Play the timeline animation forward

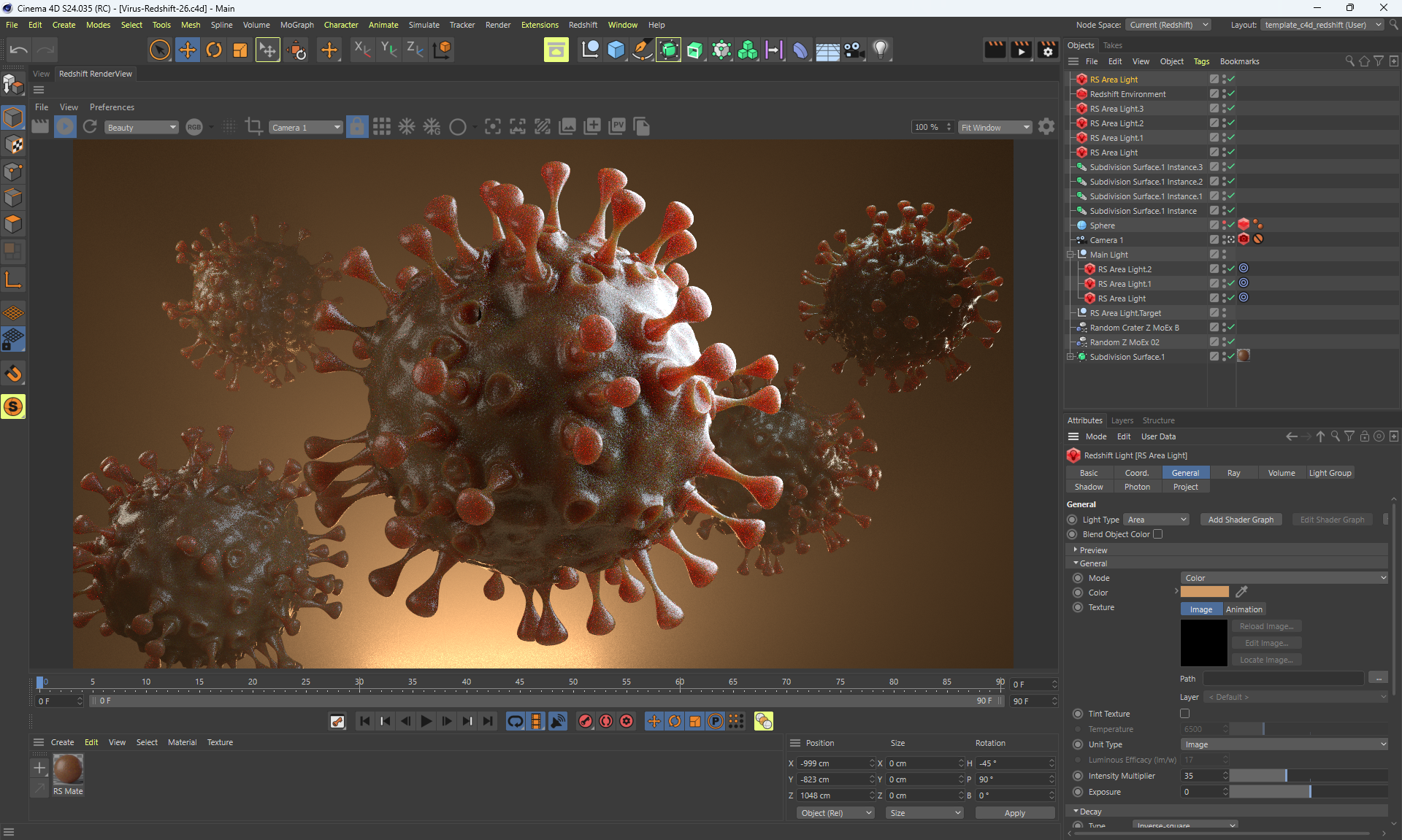426,721
